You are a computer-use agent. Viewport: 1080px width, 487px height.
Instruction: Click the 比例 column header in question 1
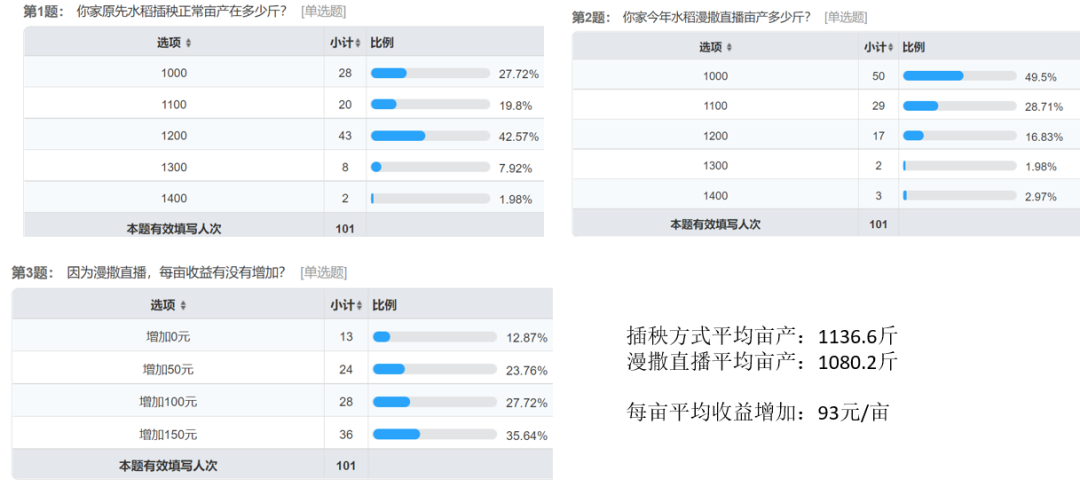(382, 43)
